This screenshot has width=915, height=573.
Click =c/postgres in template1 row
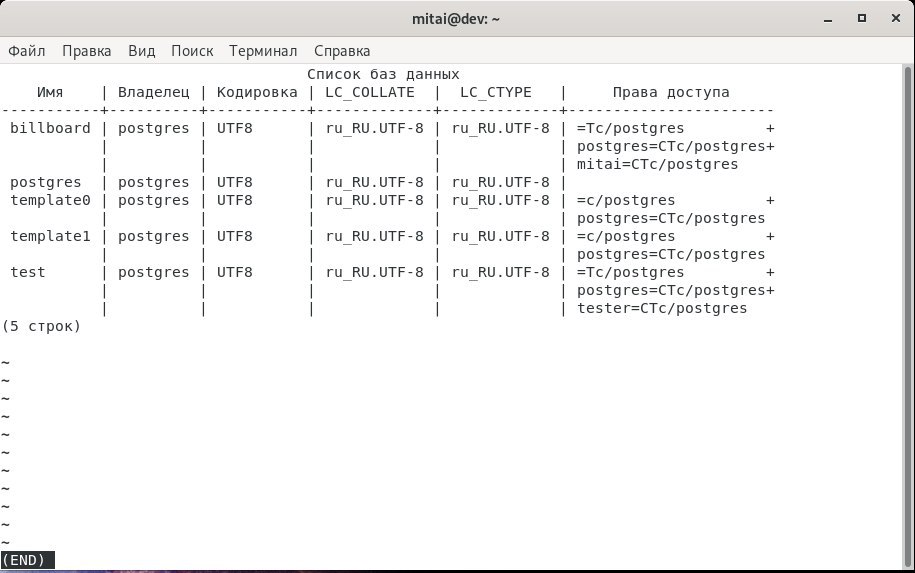(626, 236)
